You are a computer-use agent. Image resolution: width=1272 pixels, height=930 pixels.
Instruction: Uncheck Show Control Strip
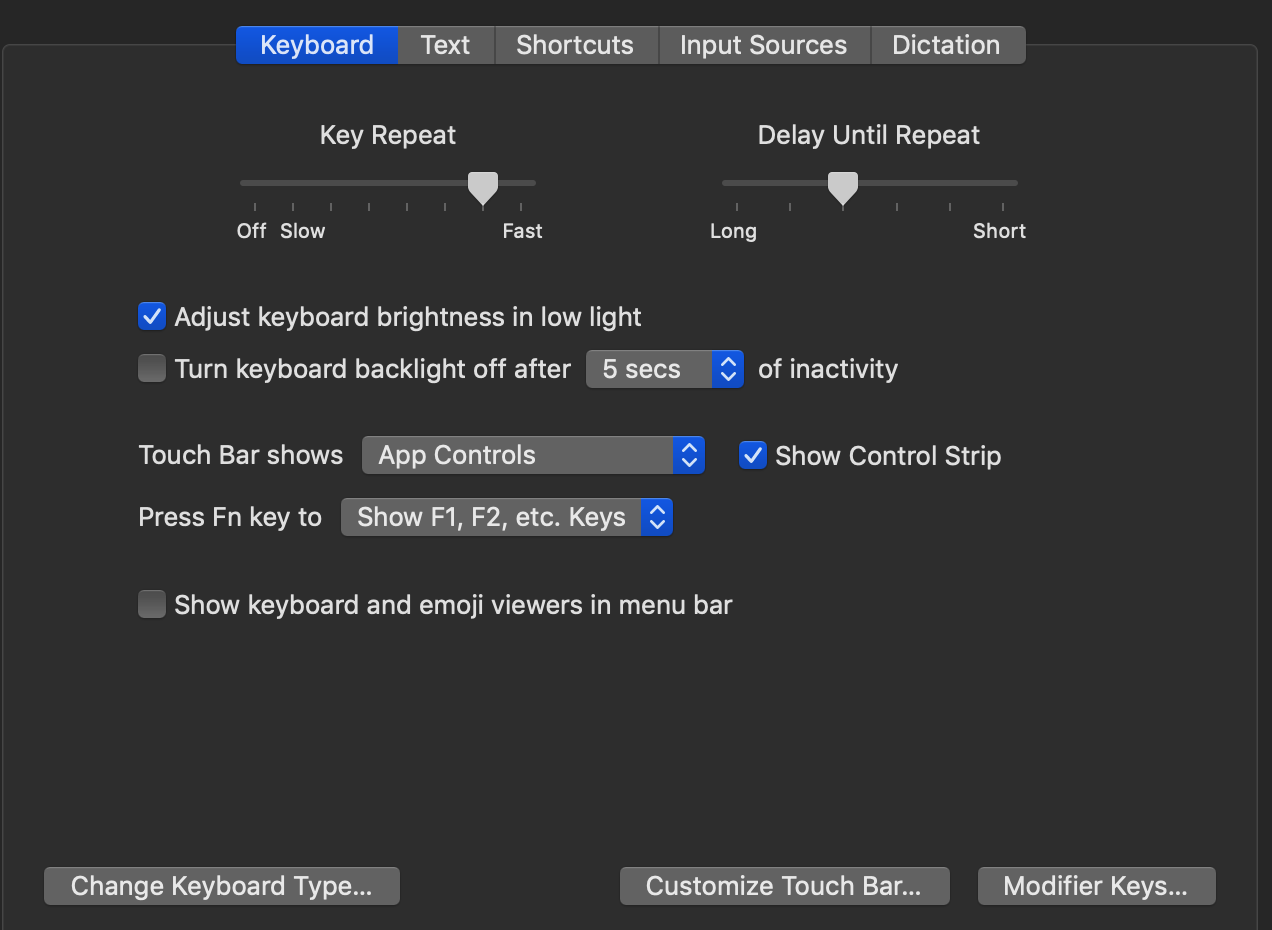pos(752,456)
